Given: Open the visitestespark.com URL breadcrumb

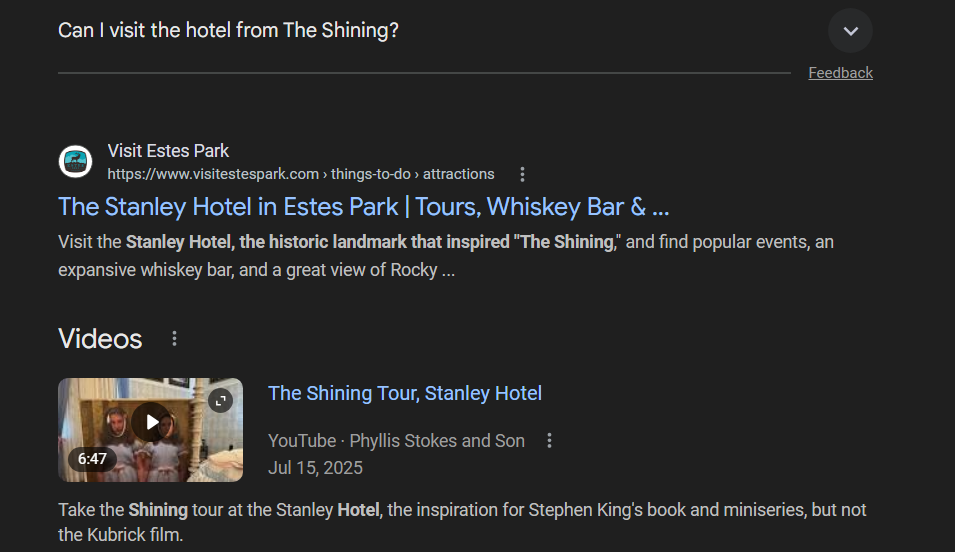Looking at the screenshot, I should (x=300, y=174).
